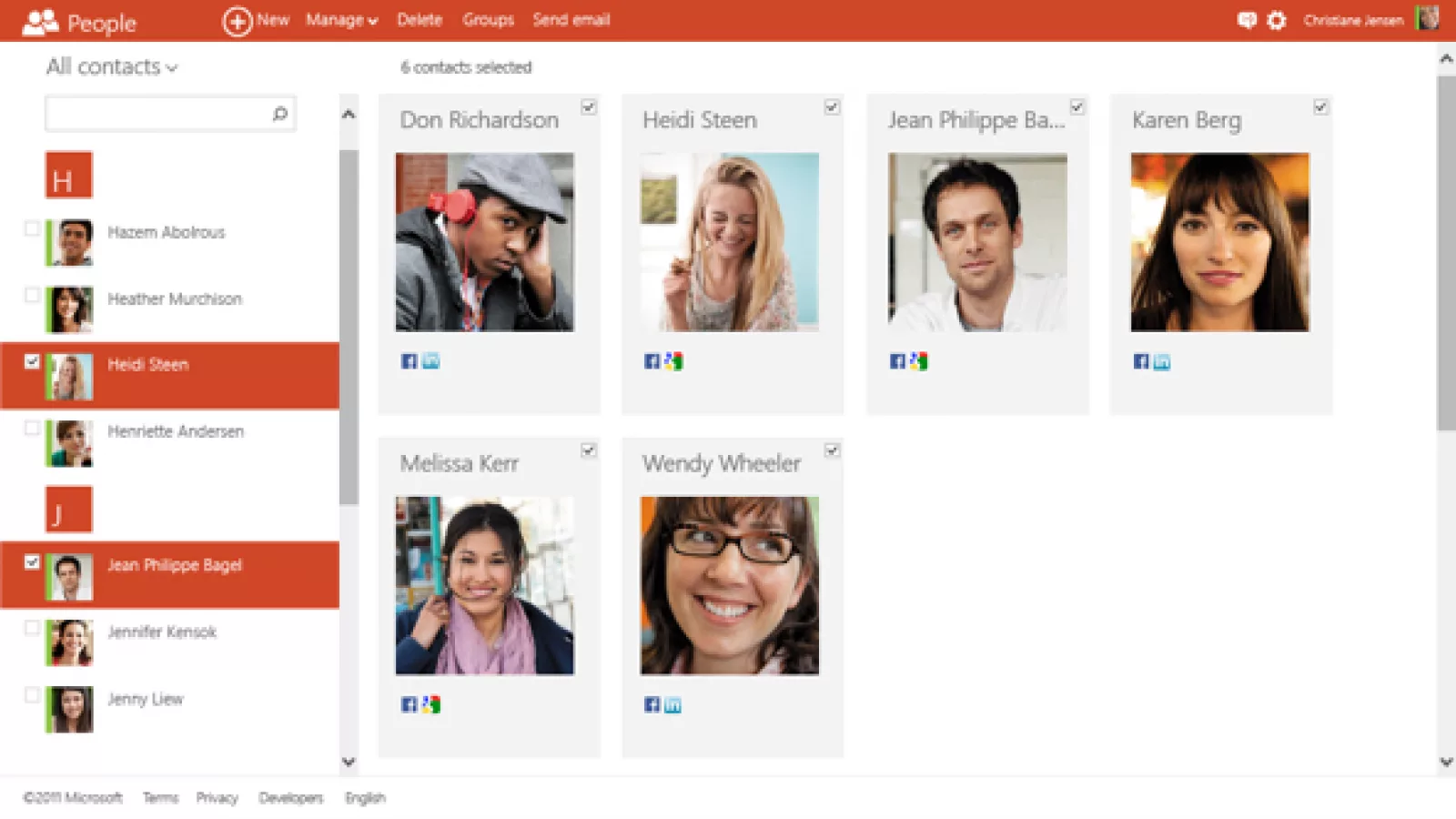
Task: Check the Hazem Abolrous checkbox
Action: (32, 228)
